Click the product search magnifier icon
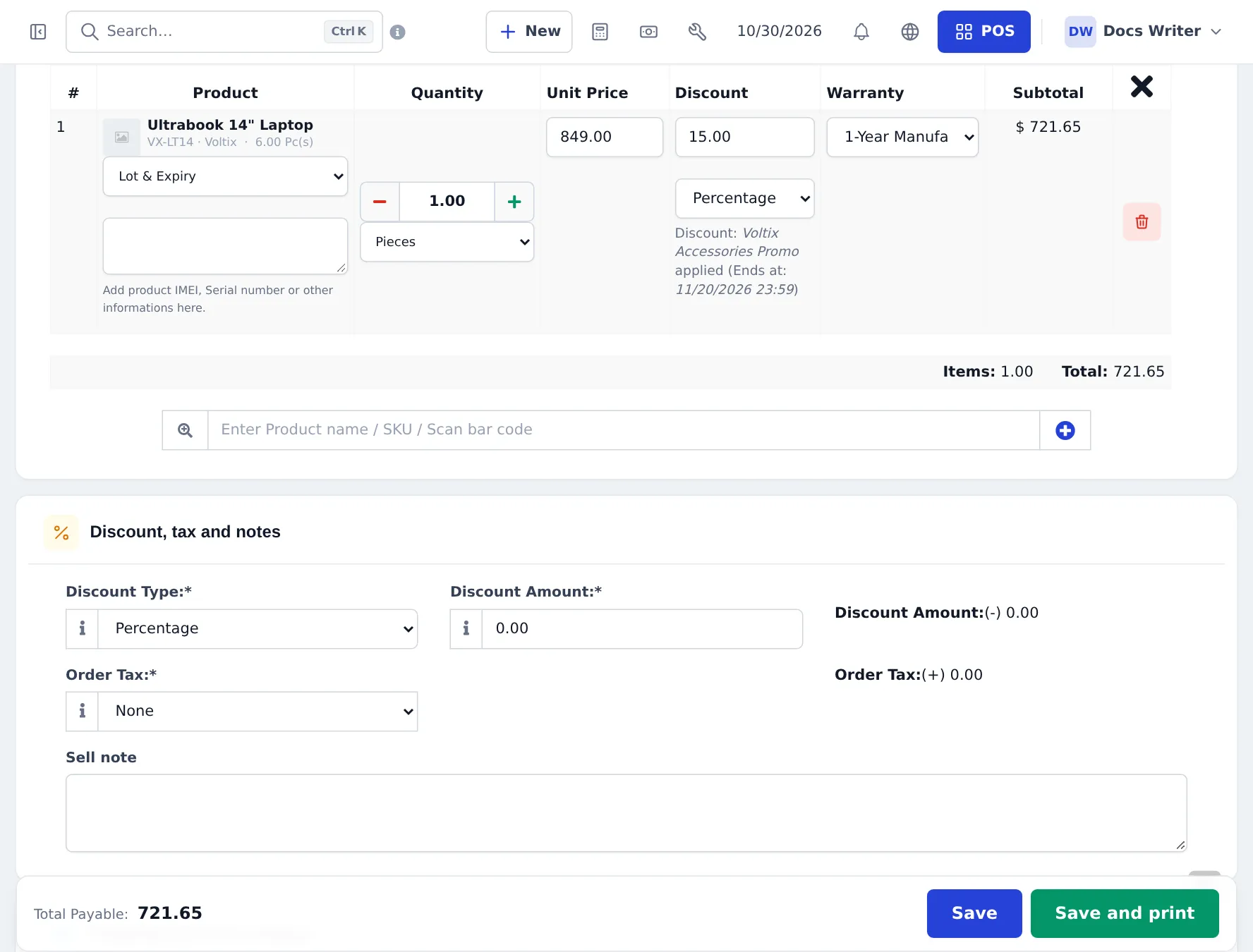The height and width of the screenshot is (952, 1253). (x=185, y=430)
